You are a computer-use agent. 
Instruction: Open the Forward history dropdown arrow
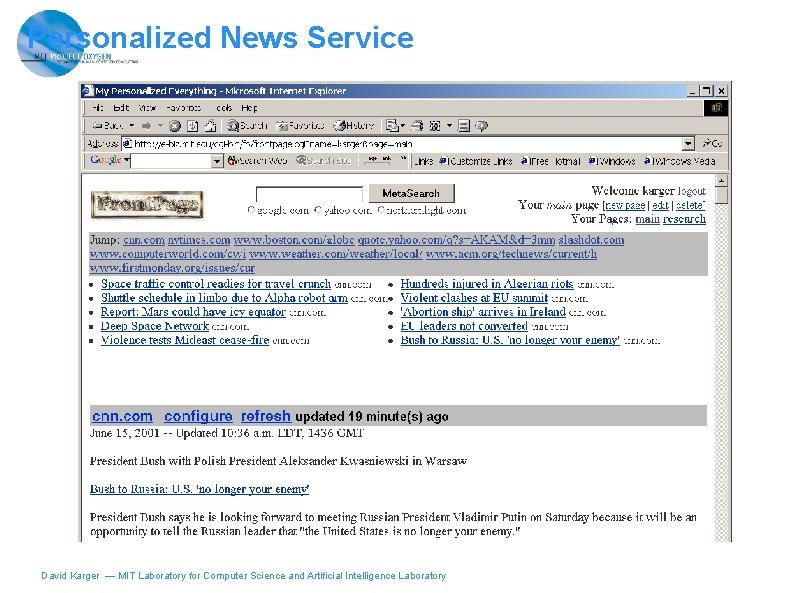tap(160, 126)
